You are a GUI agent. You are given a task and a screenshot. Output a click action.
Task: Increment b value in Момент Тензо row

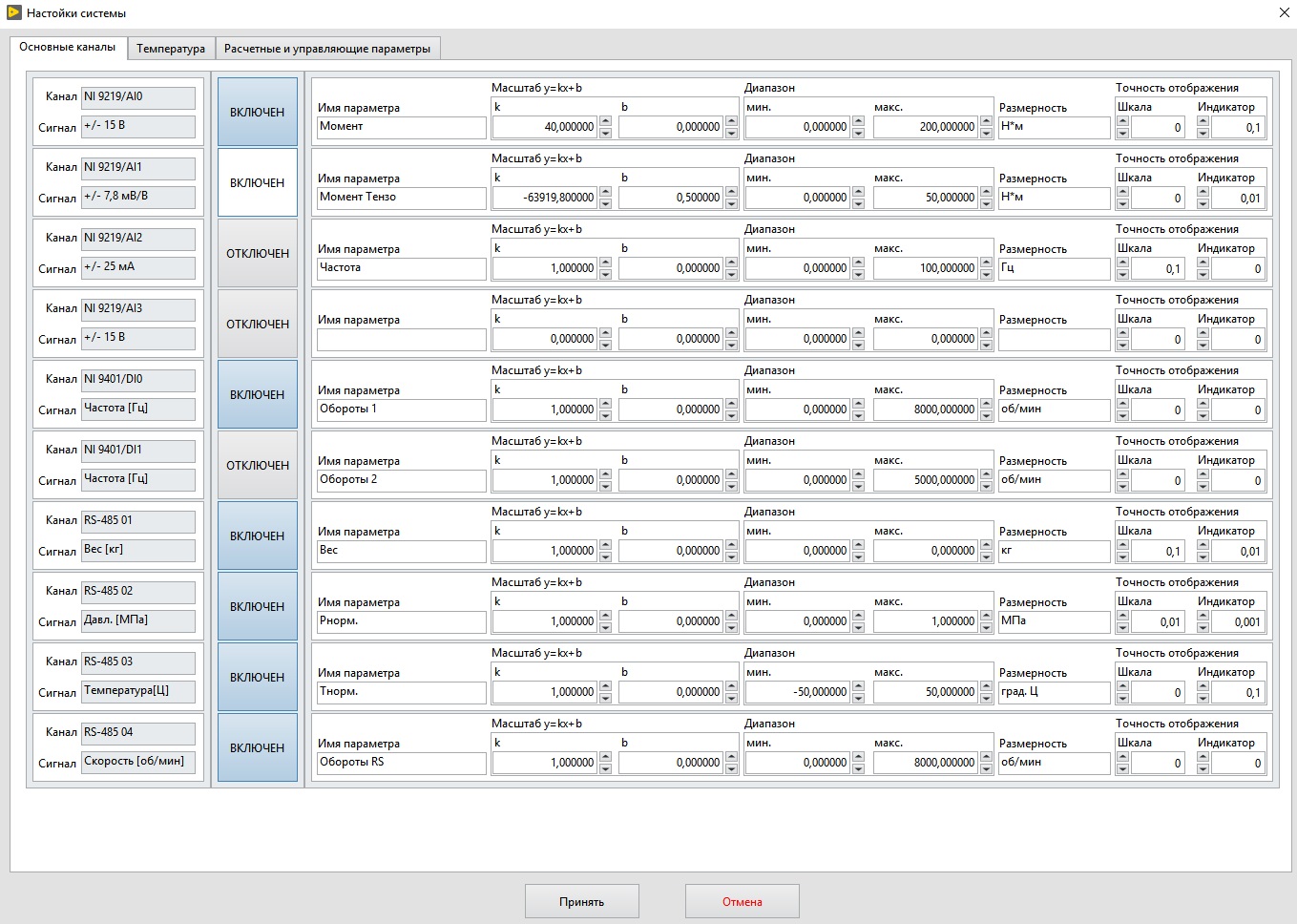[x=731, y=192]
